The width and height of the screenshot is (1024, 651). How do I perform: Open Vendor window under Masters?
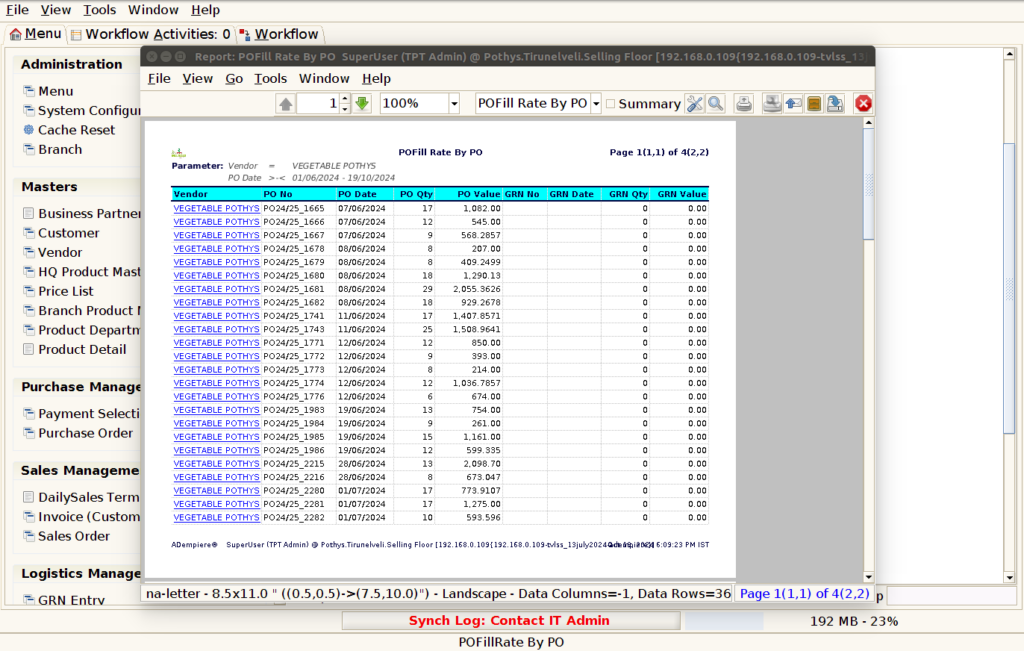[53, 252]
